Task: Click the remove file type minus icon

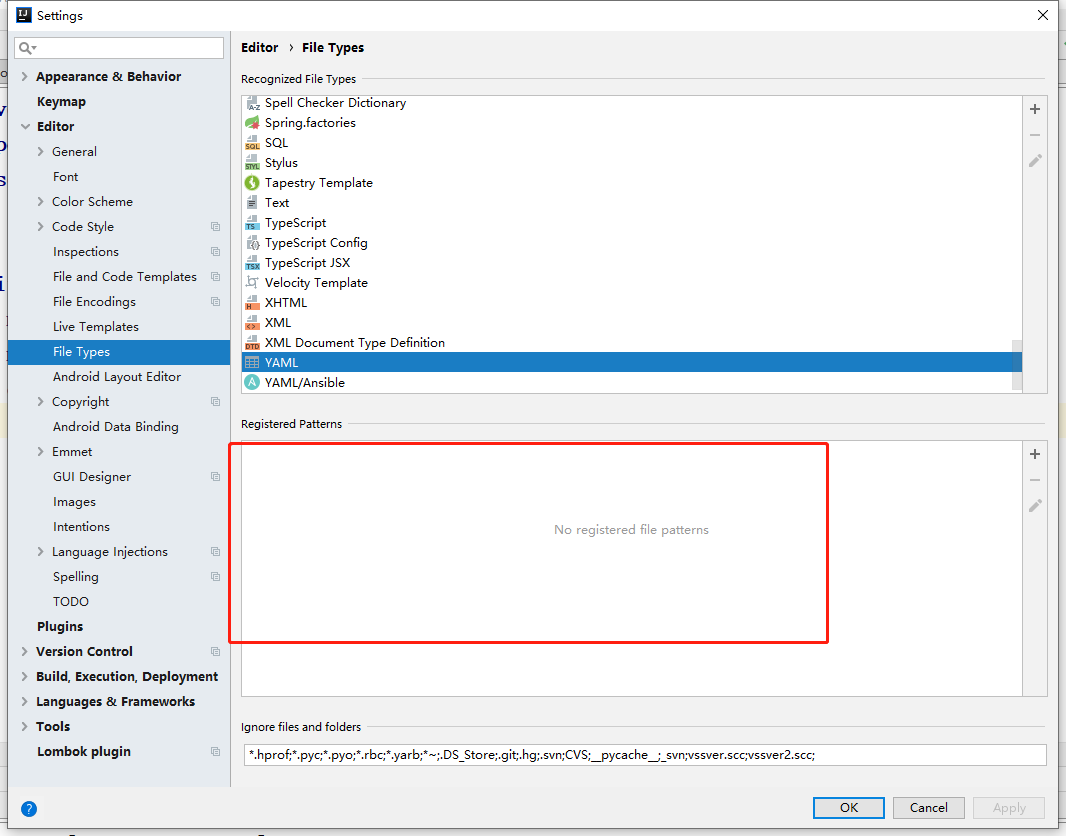Action: click(x=1035, y=135)
